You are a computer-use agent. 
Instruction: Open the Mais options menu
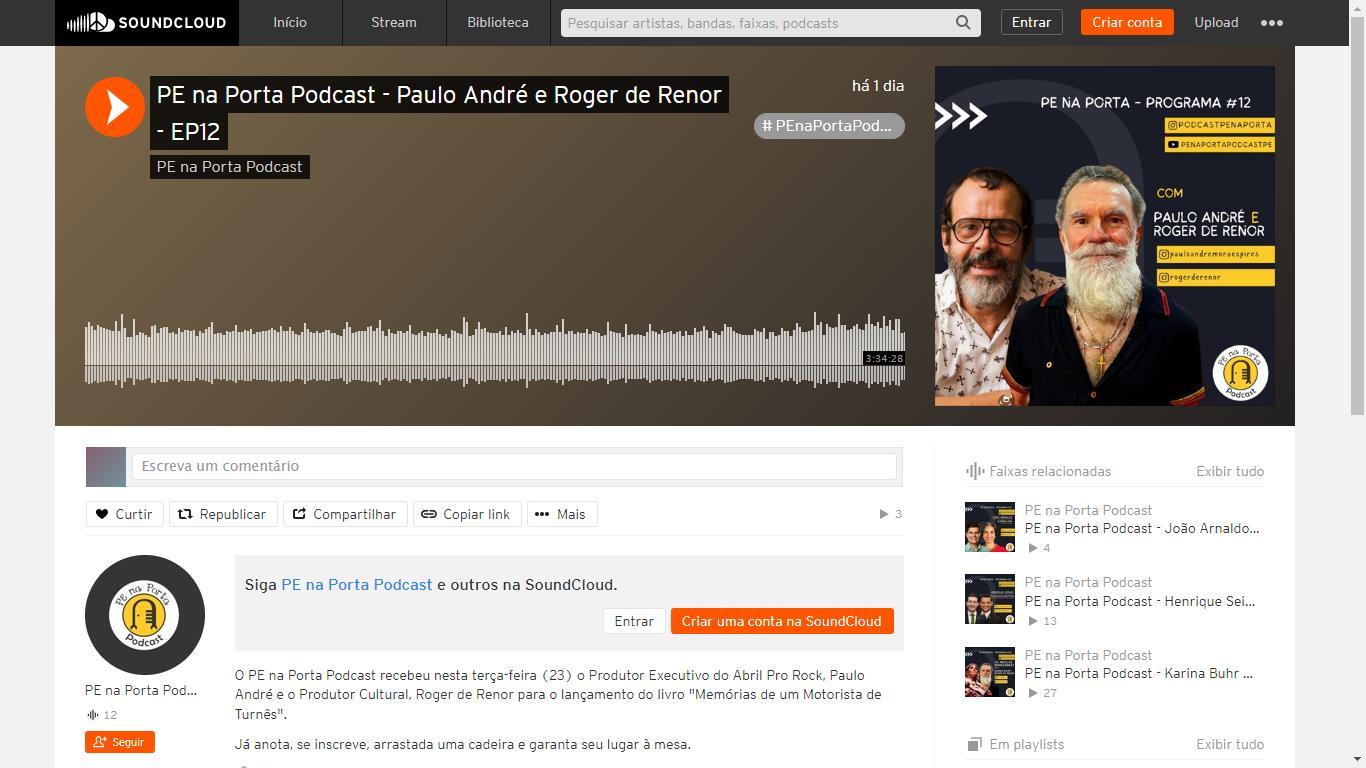562,514
